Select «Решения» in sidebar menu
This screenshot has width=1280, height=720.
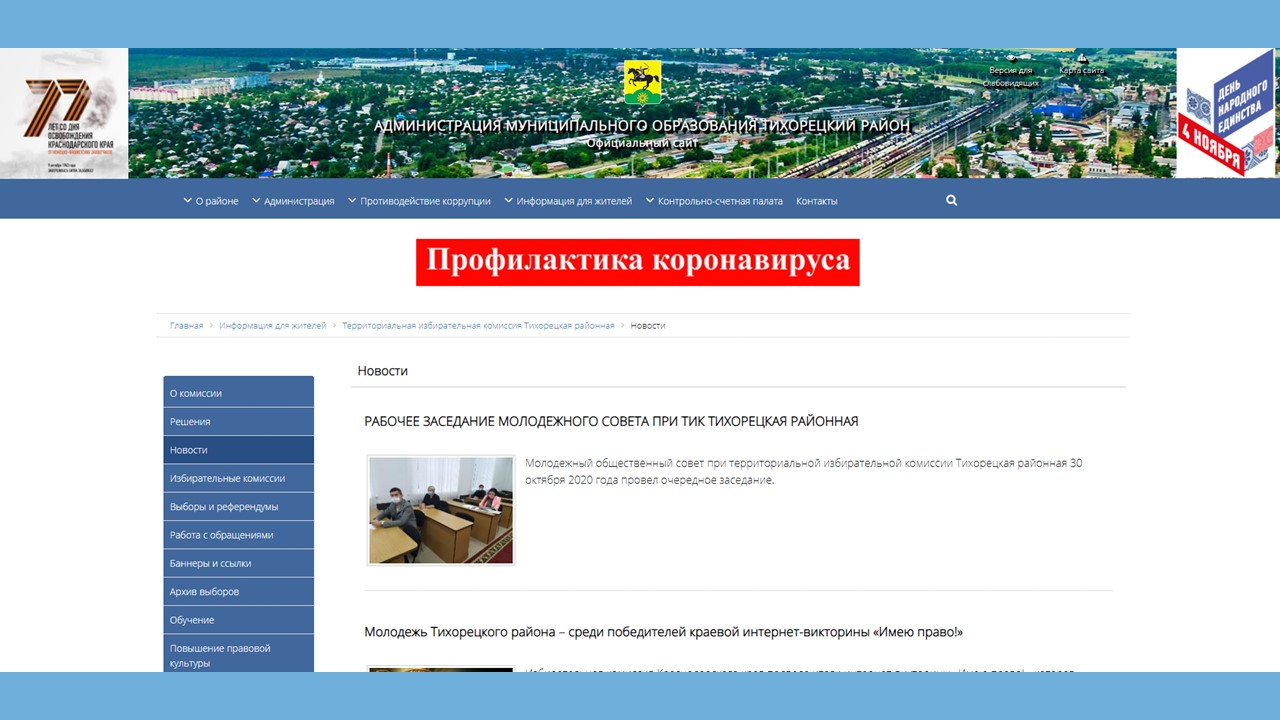tap(239, 421)
